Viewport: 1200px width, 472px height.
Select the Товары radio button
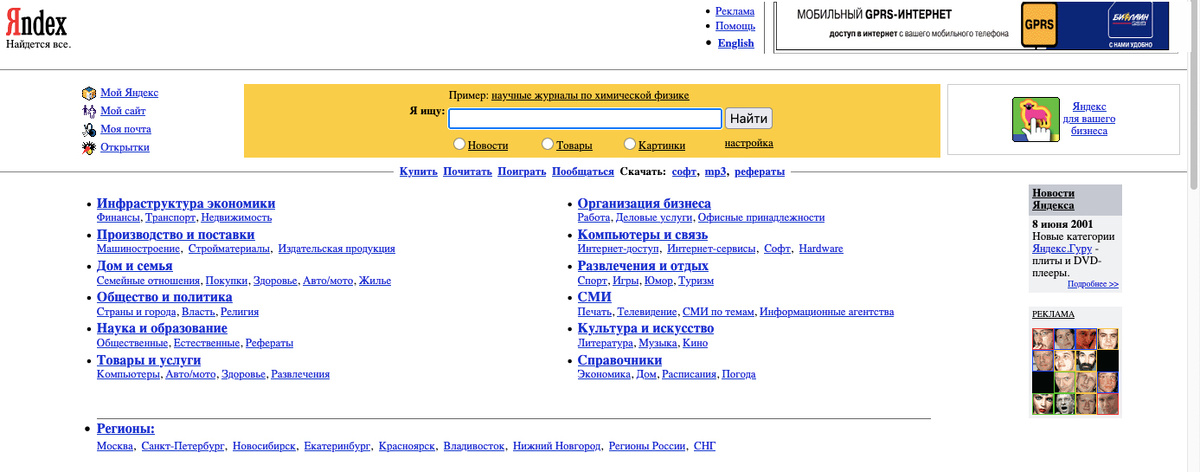[x=548, y=145]
